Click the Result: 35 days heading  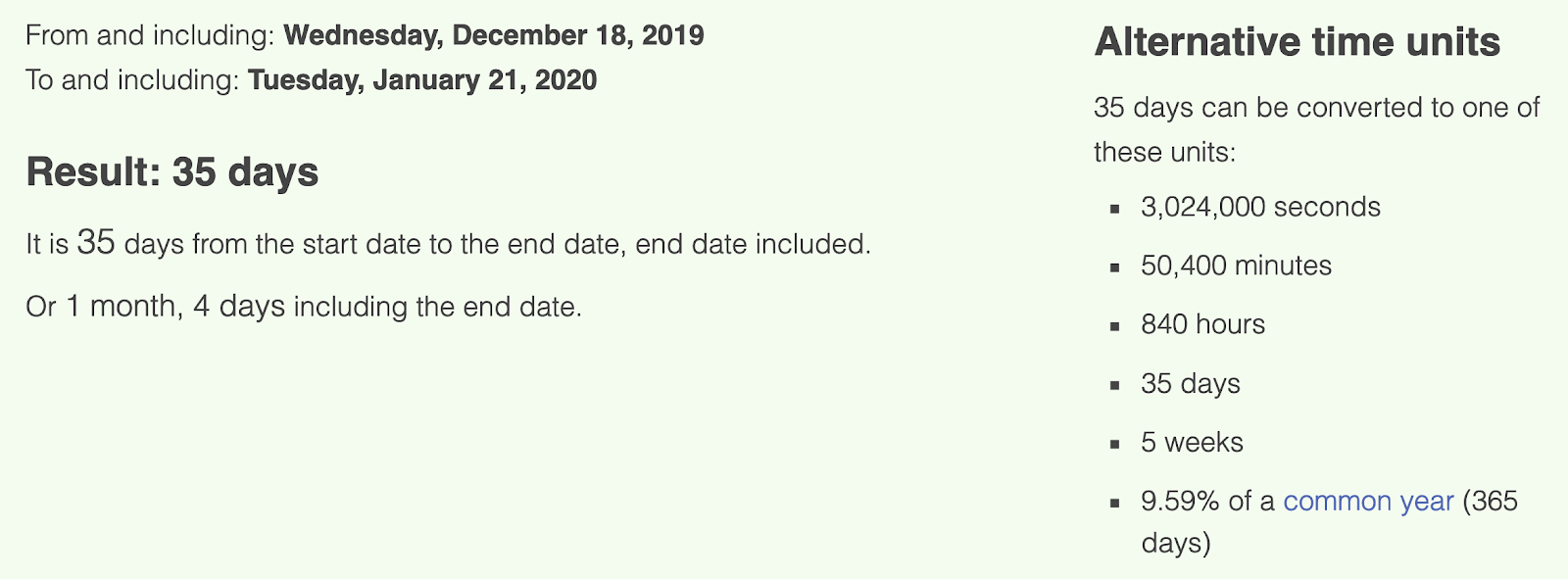coord(172,172)
